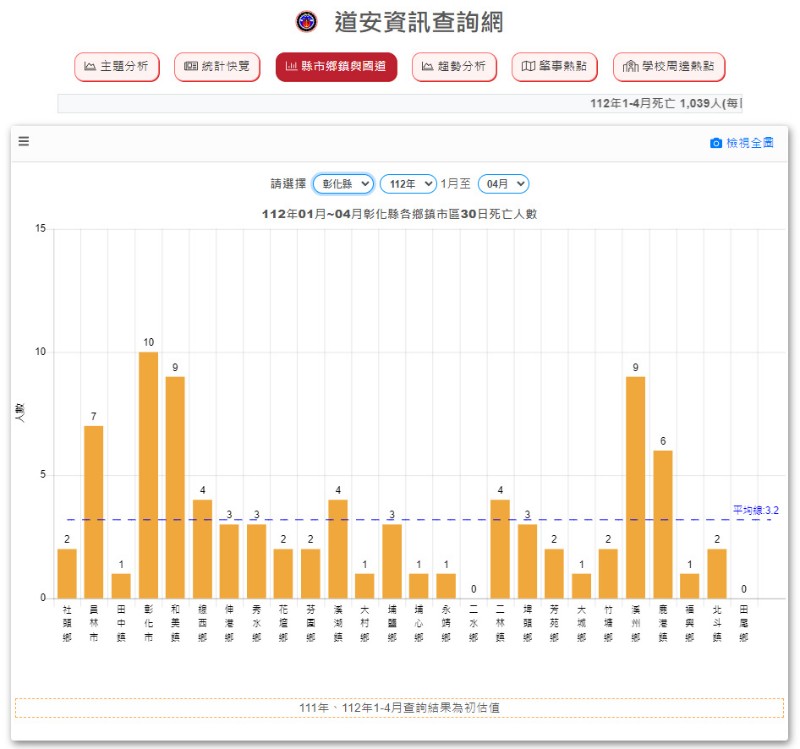The width and height of the screenshot is (800, 749).
Task: Click the 員林市 bar showing 7
Action: tap(94, 512)
